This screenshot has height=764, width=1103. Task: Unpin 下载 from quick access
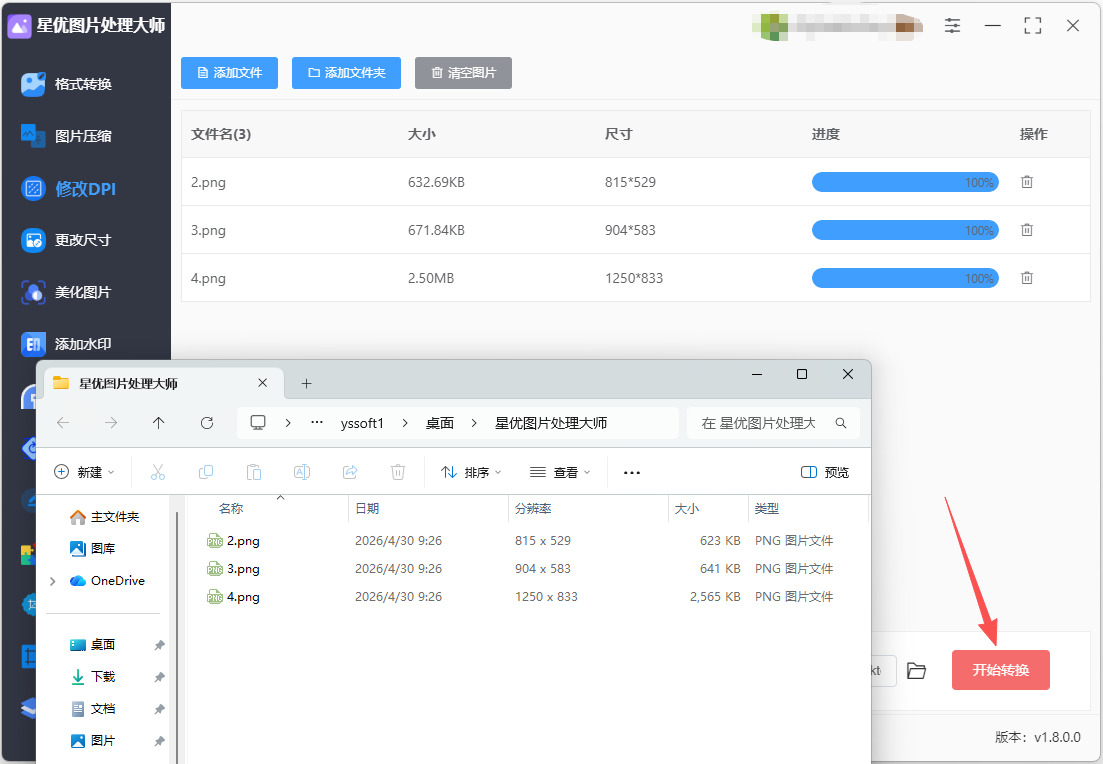pos(160,677)
